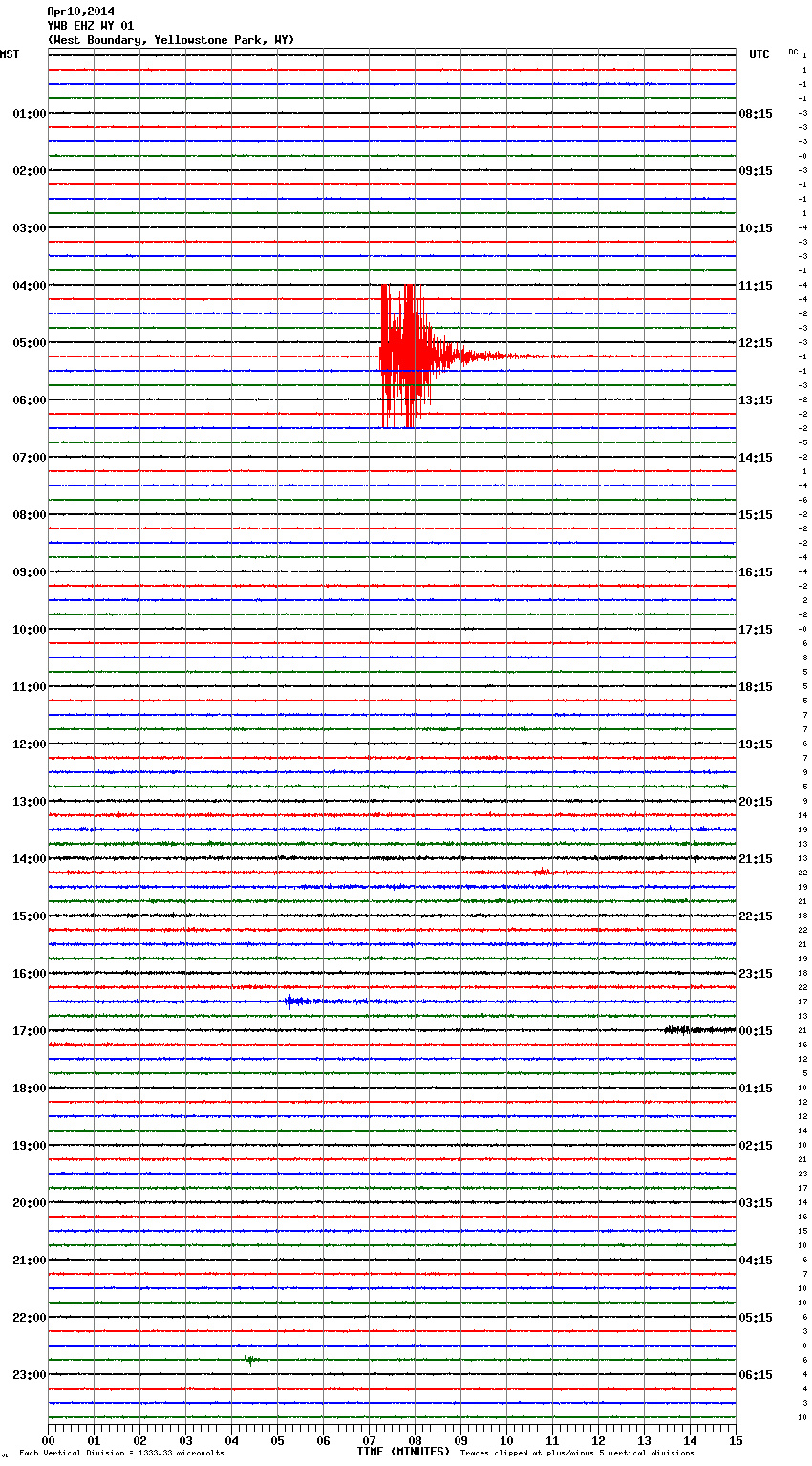The width and height of the screenshot is (812, 1466).
Task: Click the 11:15 UTC time label
Action: click(756, 286)
